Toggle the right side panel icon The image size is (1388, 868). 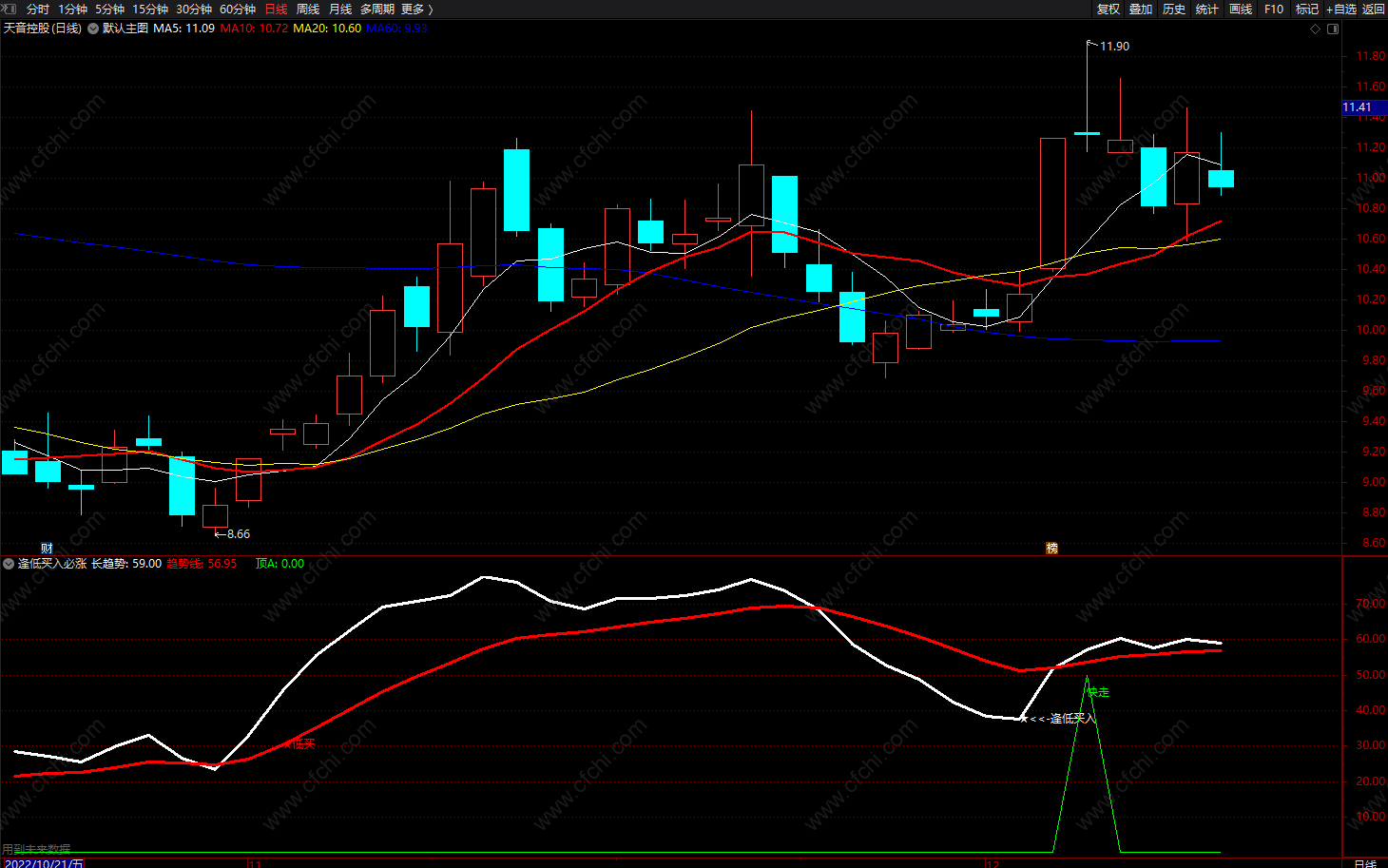click(x=1333, y=29)
